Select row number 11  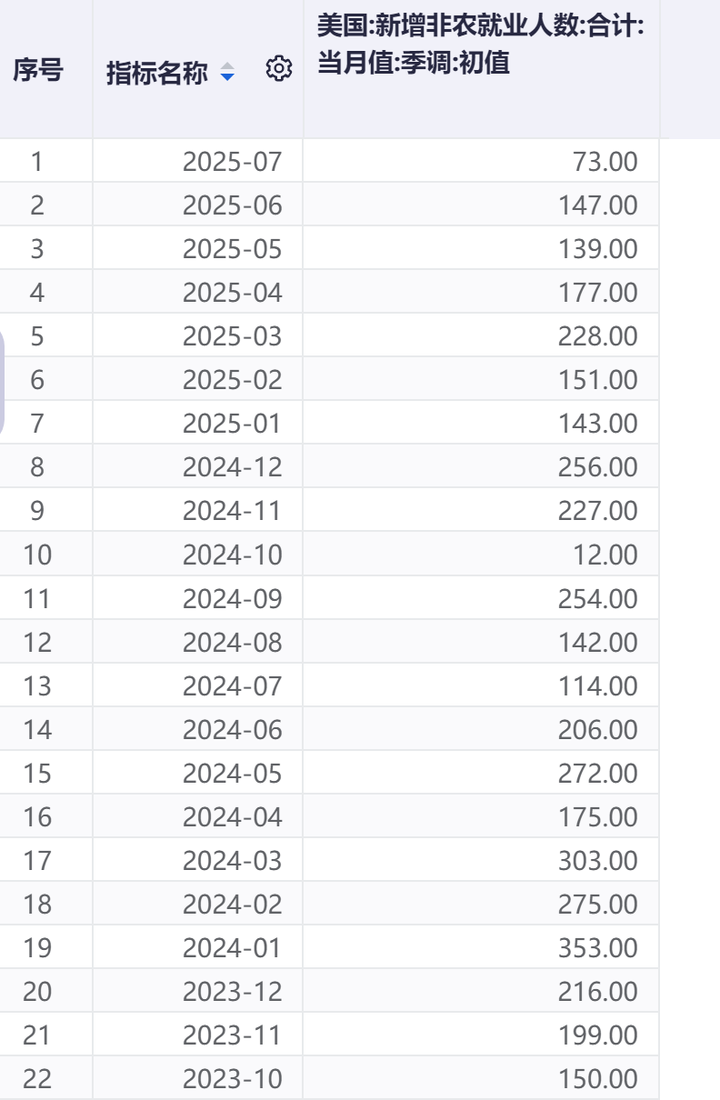[x=37, y=598]
